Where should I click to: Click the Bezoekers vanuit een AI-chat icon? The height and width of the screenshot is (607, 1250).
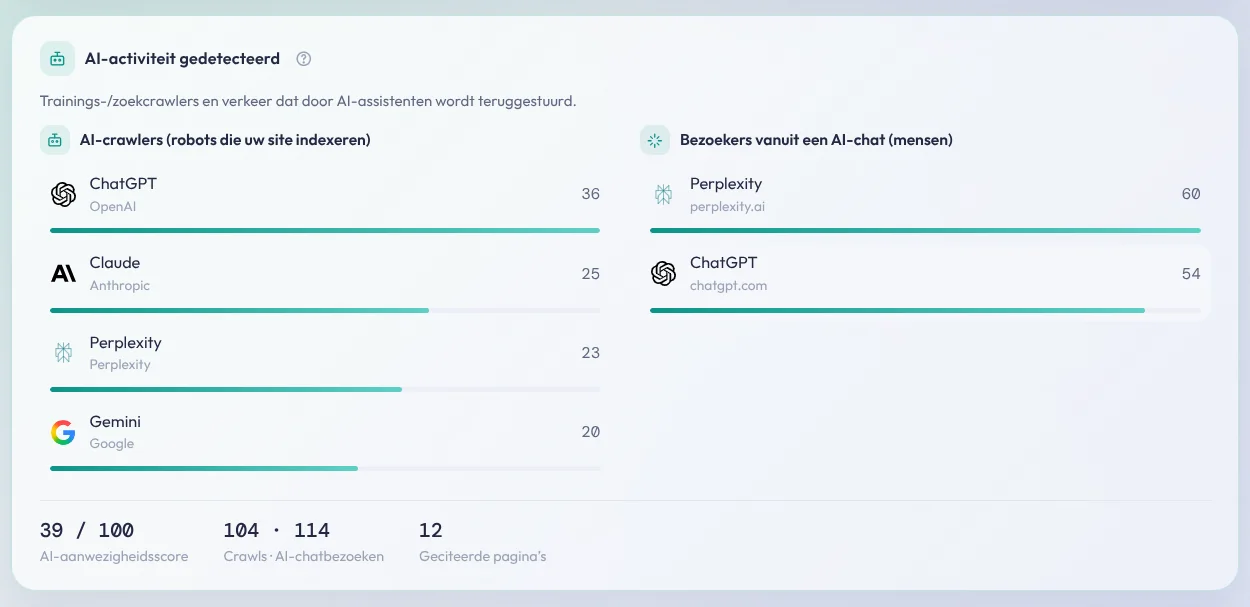655,140
